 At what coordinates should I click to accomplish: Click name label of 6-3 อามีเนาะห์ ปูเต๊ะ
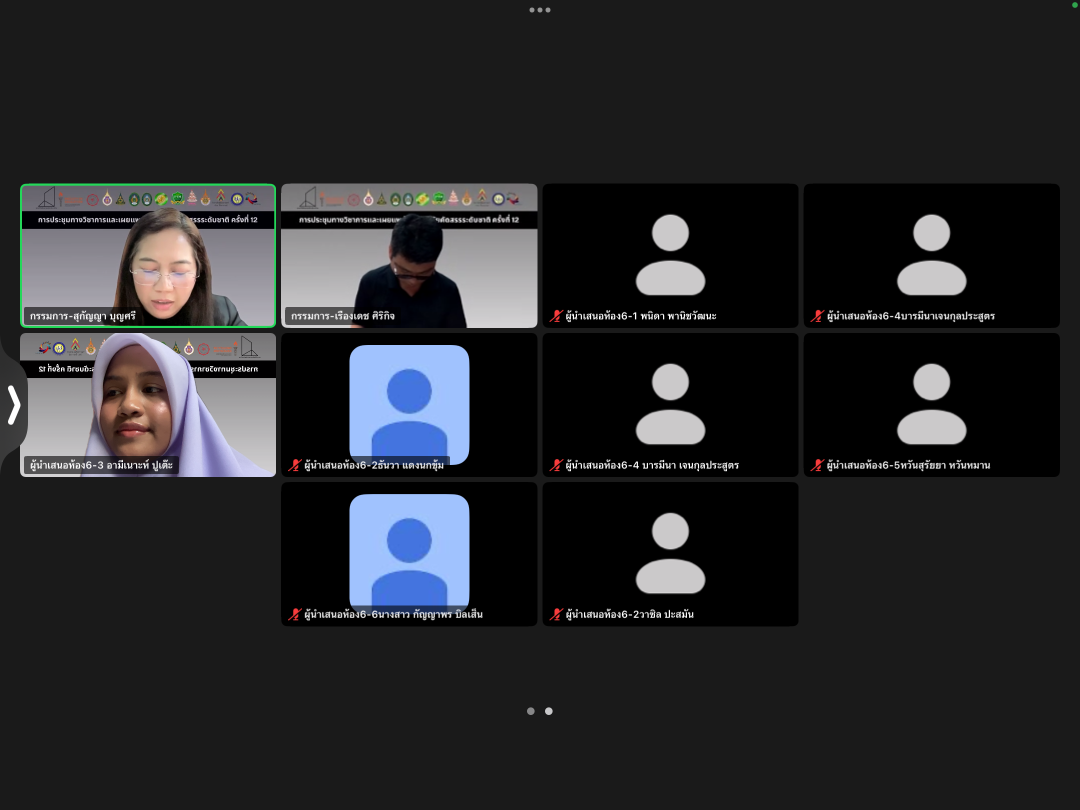101,465
